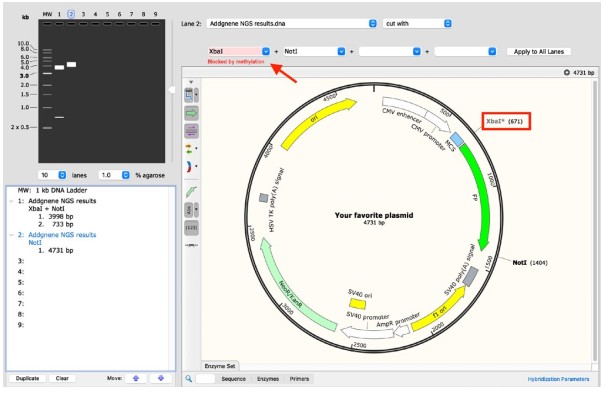This screenshot has height=393, width=606.
Task: Open the Hybridization Parameters link
Action: [558, 379]
